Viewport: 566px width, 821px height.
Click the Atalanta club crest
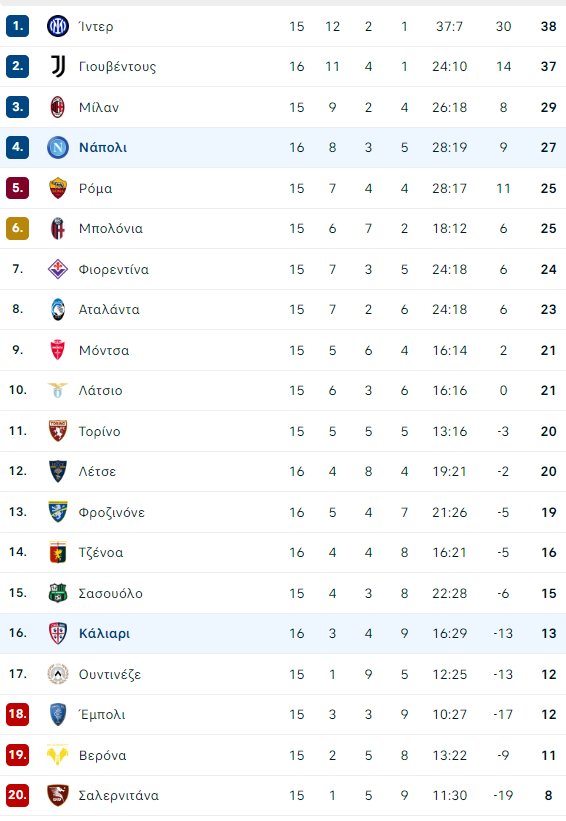pyautogui.click(x=58, y=309)
